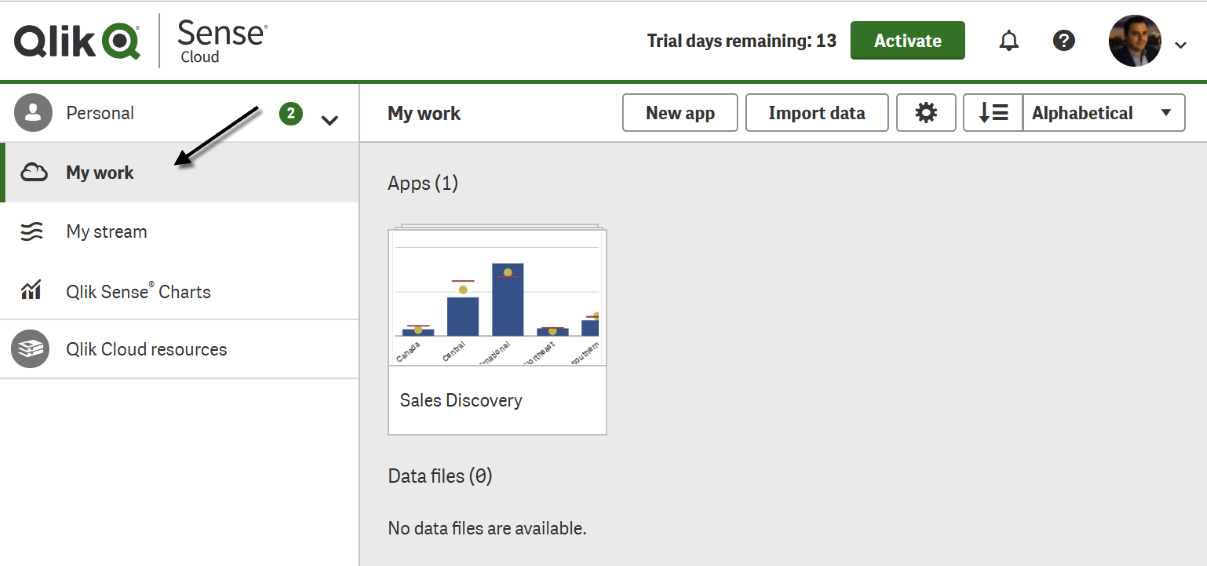This screenshot has width=1207, height=566.
Task: Click the Qlik Sense Cloud logo
Action: coord(140,40)
